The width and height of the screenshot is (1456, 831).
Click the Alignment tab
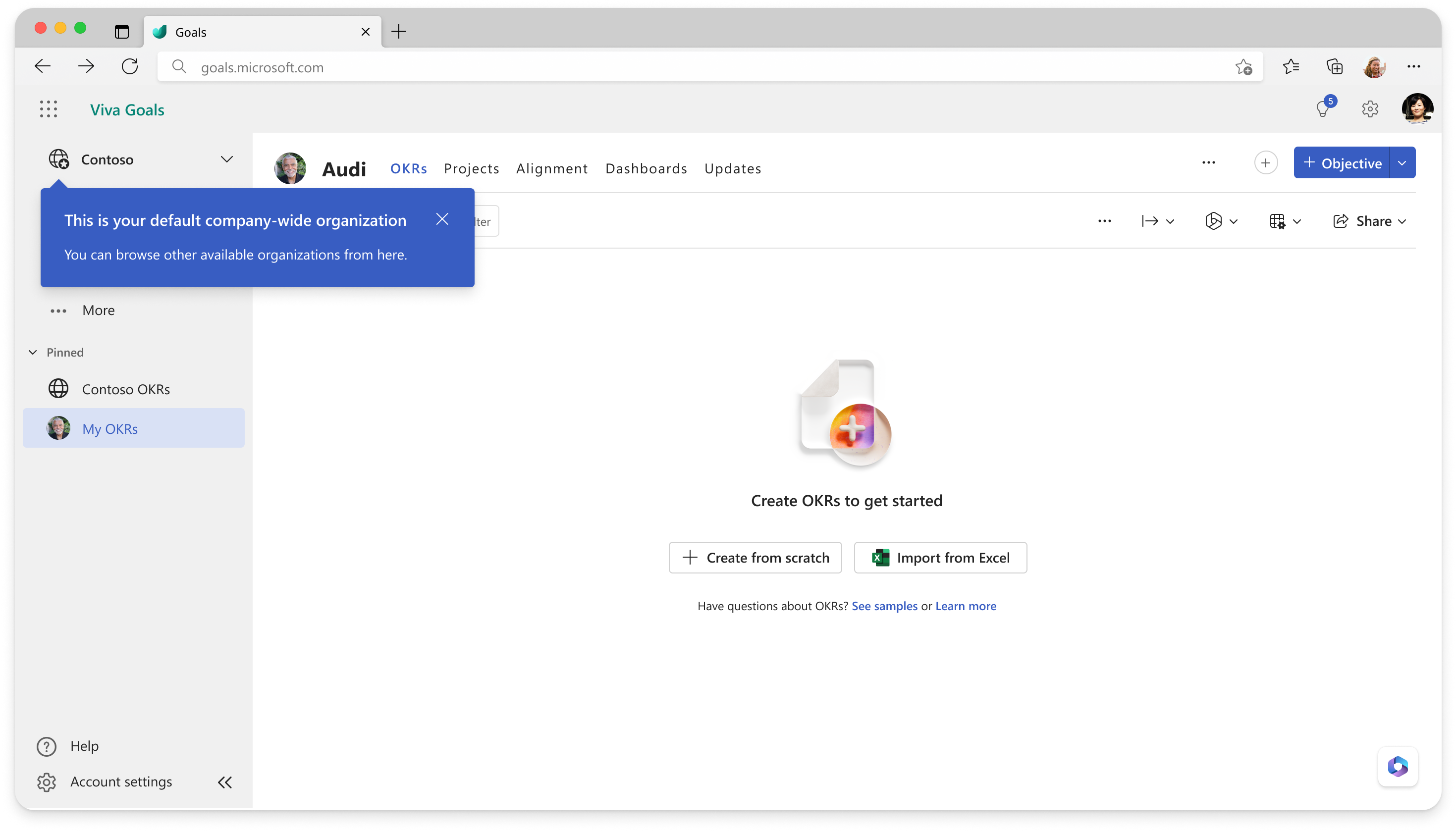(x=552, y=168)
